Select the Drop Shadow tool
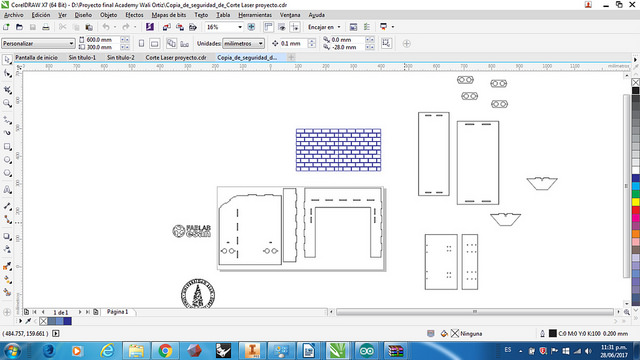Viewport: 640px width, 360px height. (x=7, y=236)
